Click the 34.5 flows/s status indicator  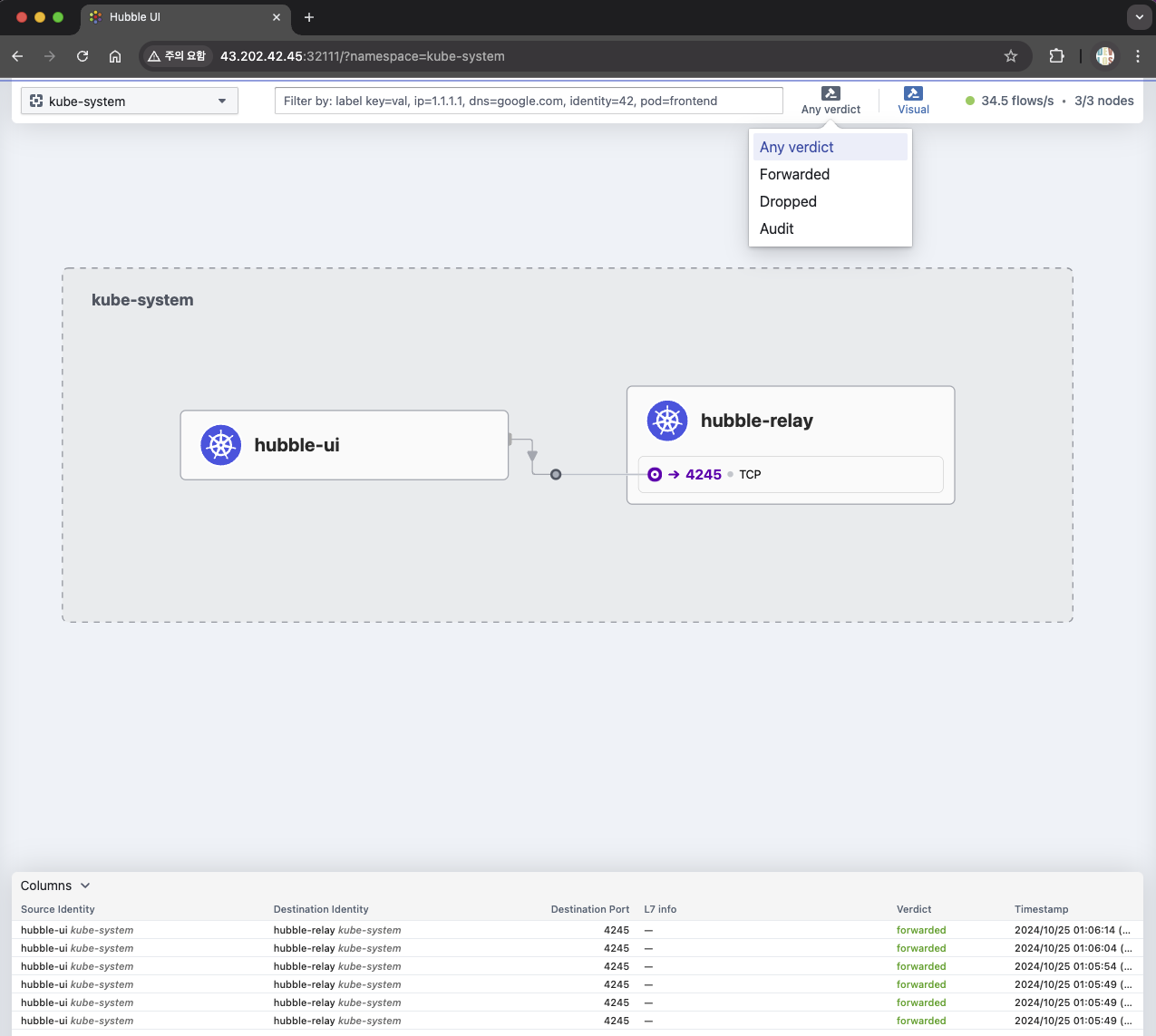pos(1010,101)
